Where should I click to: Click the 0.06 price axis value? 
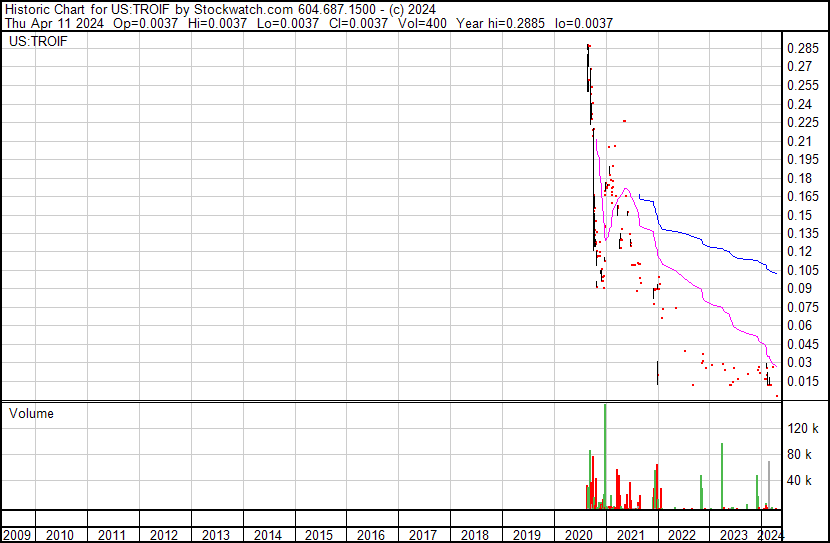(799, 325)
